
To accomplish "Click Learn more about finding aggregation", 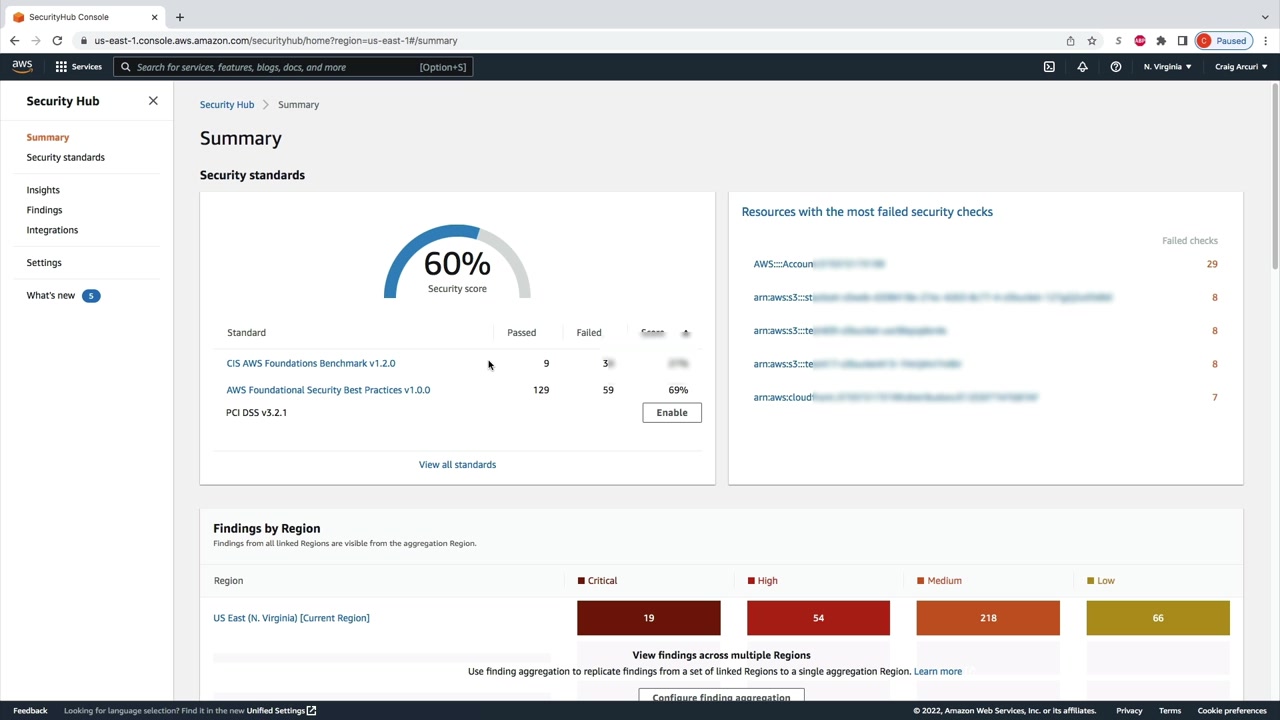I will tap(938, 672).
